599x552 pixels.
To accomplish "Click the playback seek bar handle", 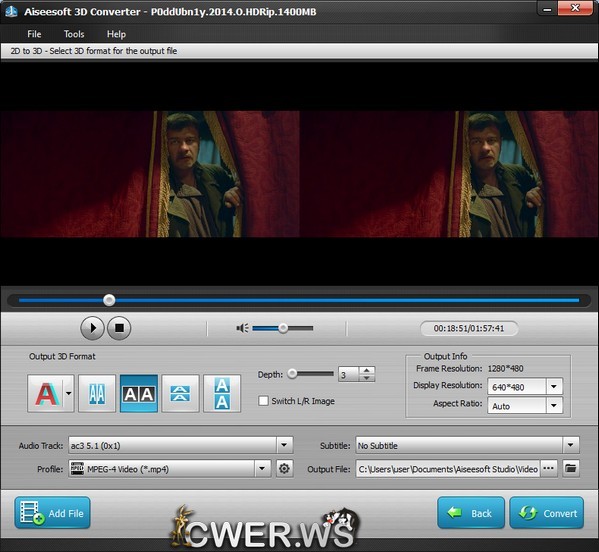I will coord(109,300).
